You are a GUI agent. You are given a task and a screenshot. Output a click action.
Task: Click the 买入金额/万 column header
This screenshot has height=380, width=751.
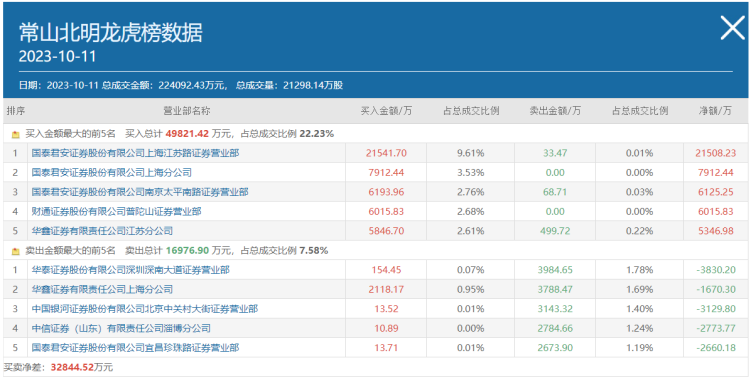pos(386,111)
